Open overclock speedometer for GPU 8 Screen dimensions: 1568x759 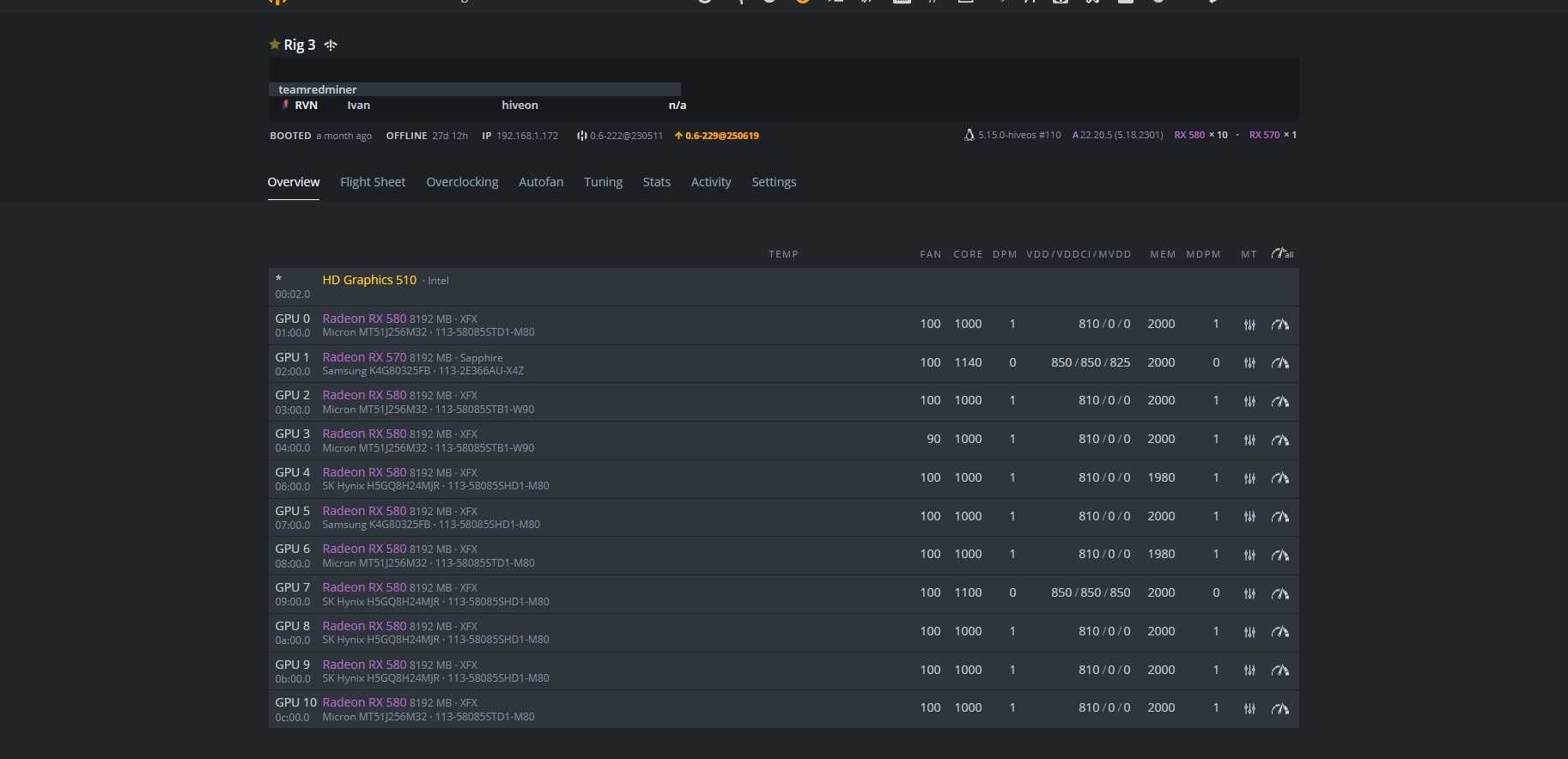pos(1280,632)
